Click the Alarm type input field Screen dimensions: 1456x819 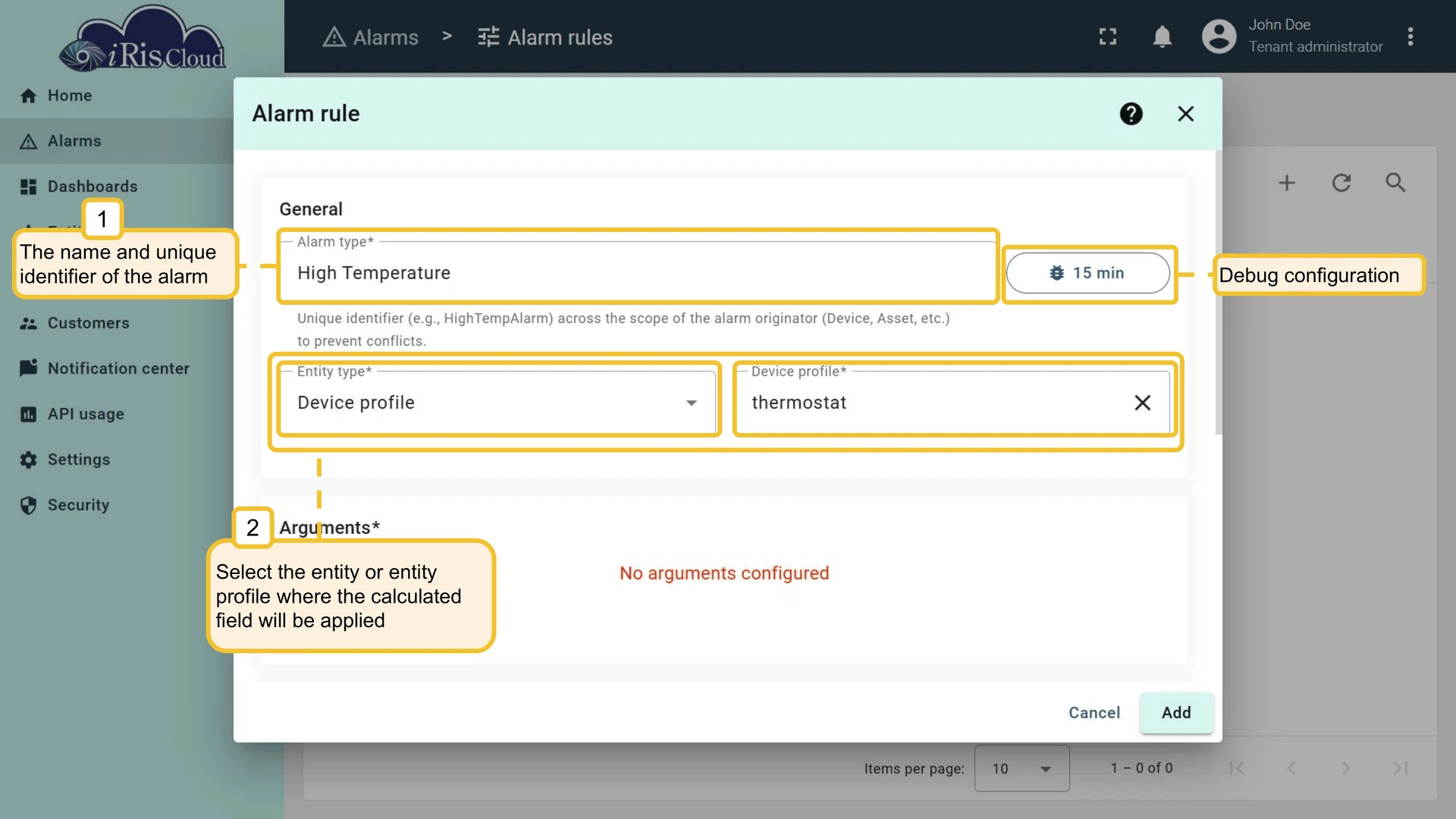[638, 273]
